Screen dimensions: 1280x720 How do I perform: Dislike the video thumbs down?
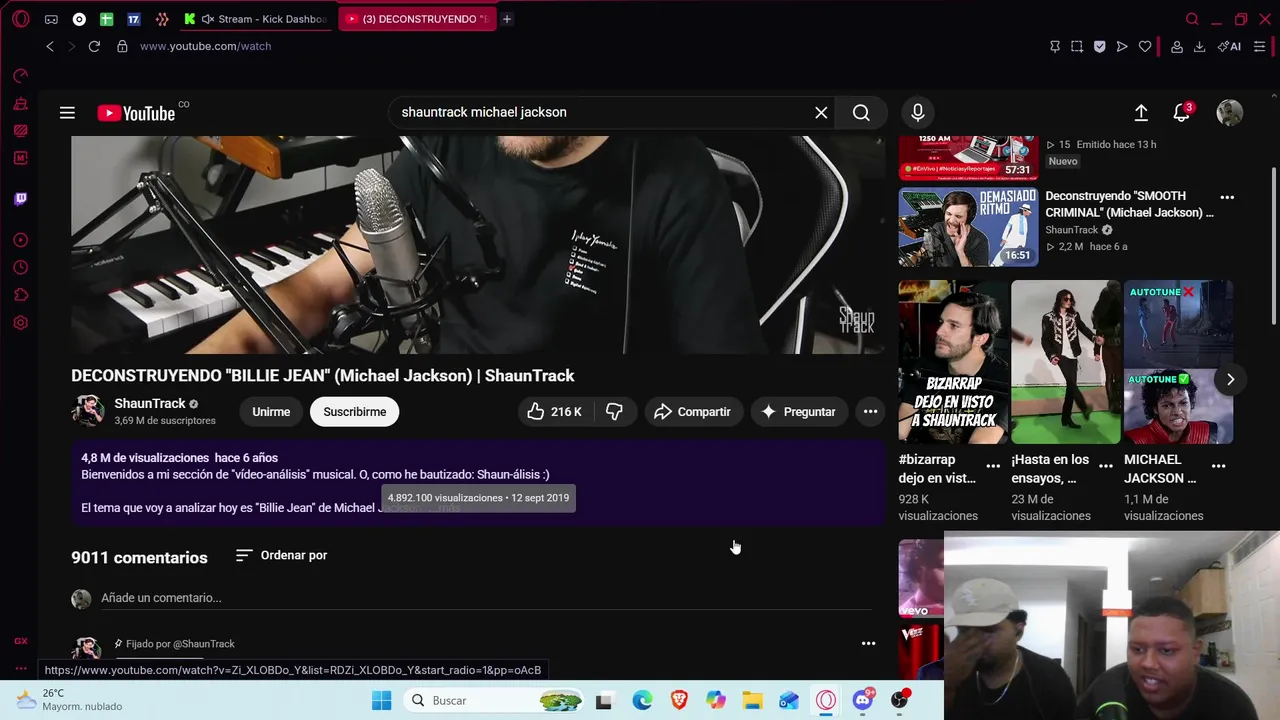point(615,412)
